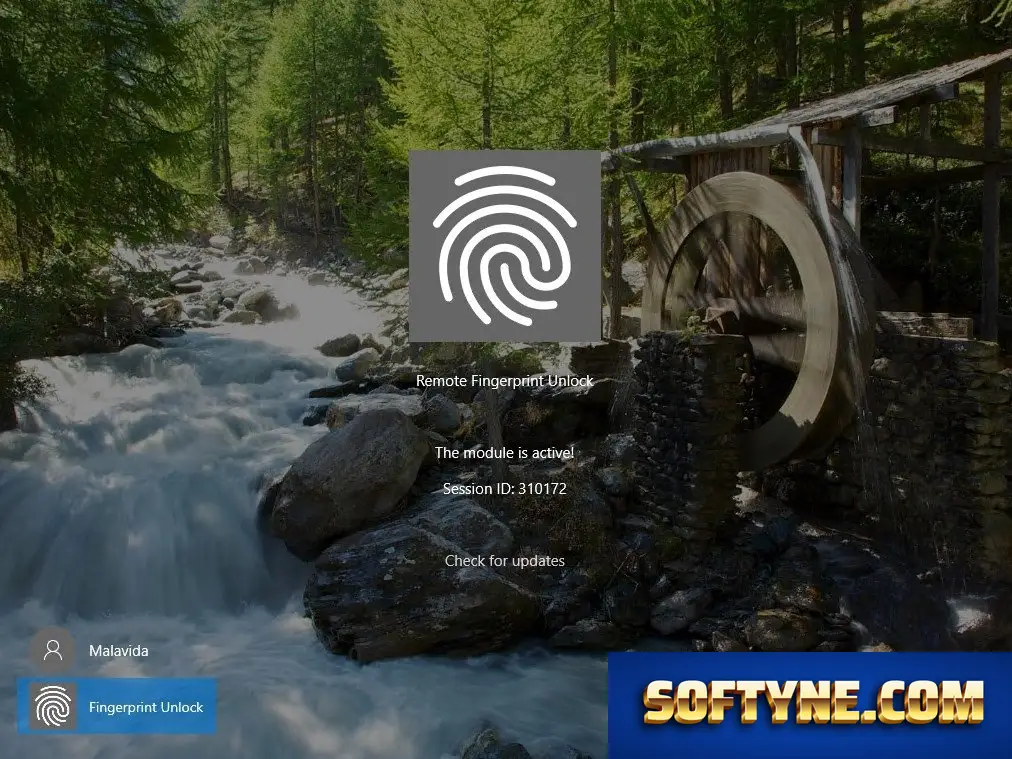Click the number 310172 in session line
This screenshot has height=759, width=1012.
point(542,489)
